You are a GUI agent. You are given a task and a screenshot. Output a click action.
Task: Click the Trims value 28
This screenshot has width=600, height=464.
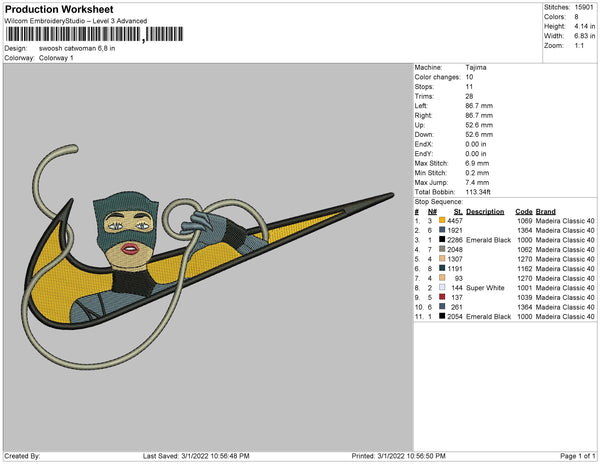470,96
